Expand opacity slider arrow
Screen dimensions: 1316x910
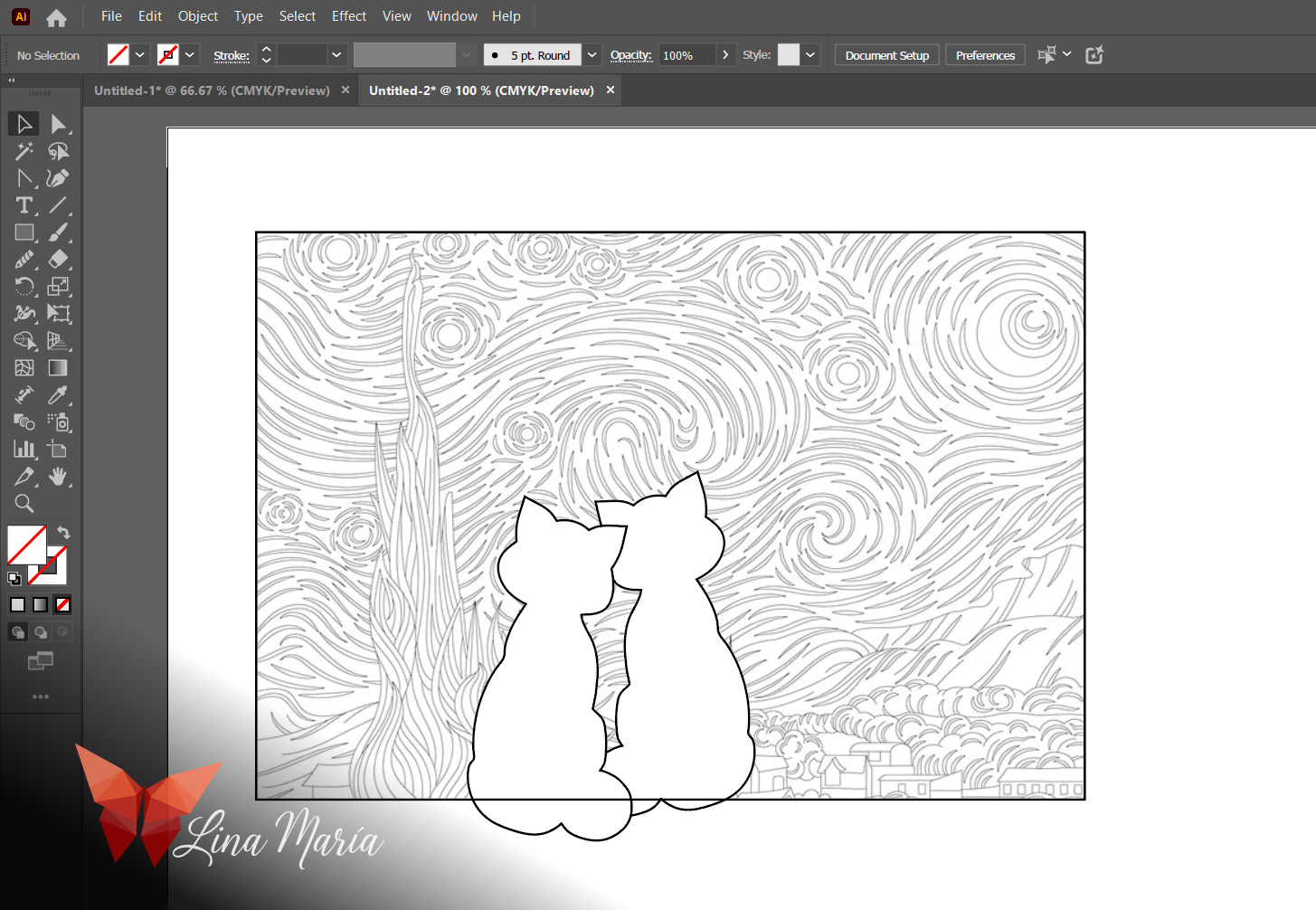click(725, 55)
